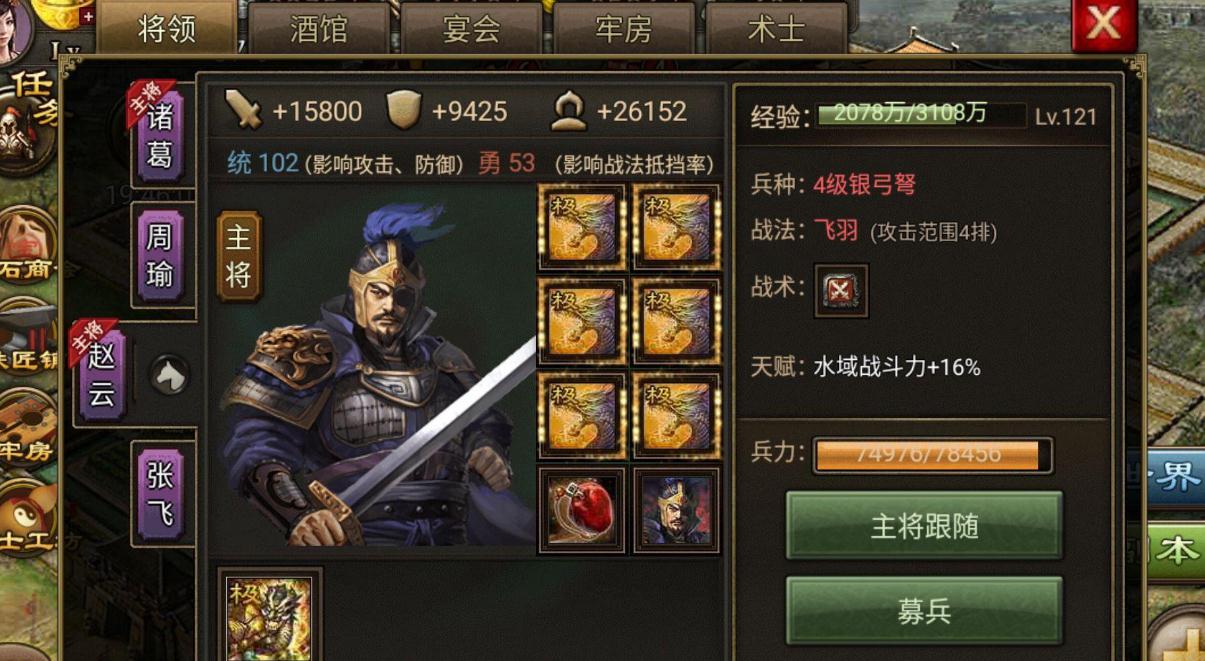Select the red gem pouch item slot
The height and width of the screenshot is (661, 1205).
[582, 510]
